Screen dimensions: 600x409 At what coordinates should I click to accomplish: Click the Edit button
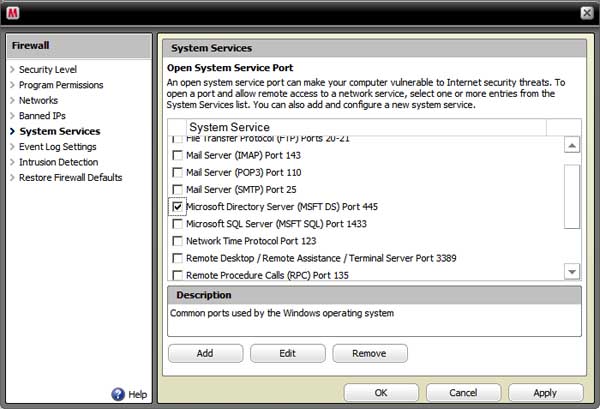(x=287, y=353)
